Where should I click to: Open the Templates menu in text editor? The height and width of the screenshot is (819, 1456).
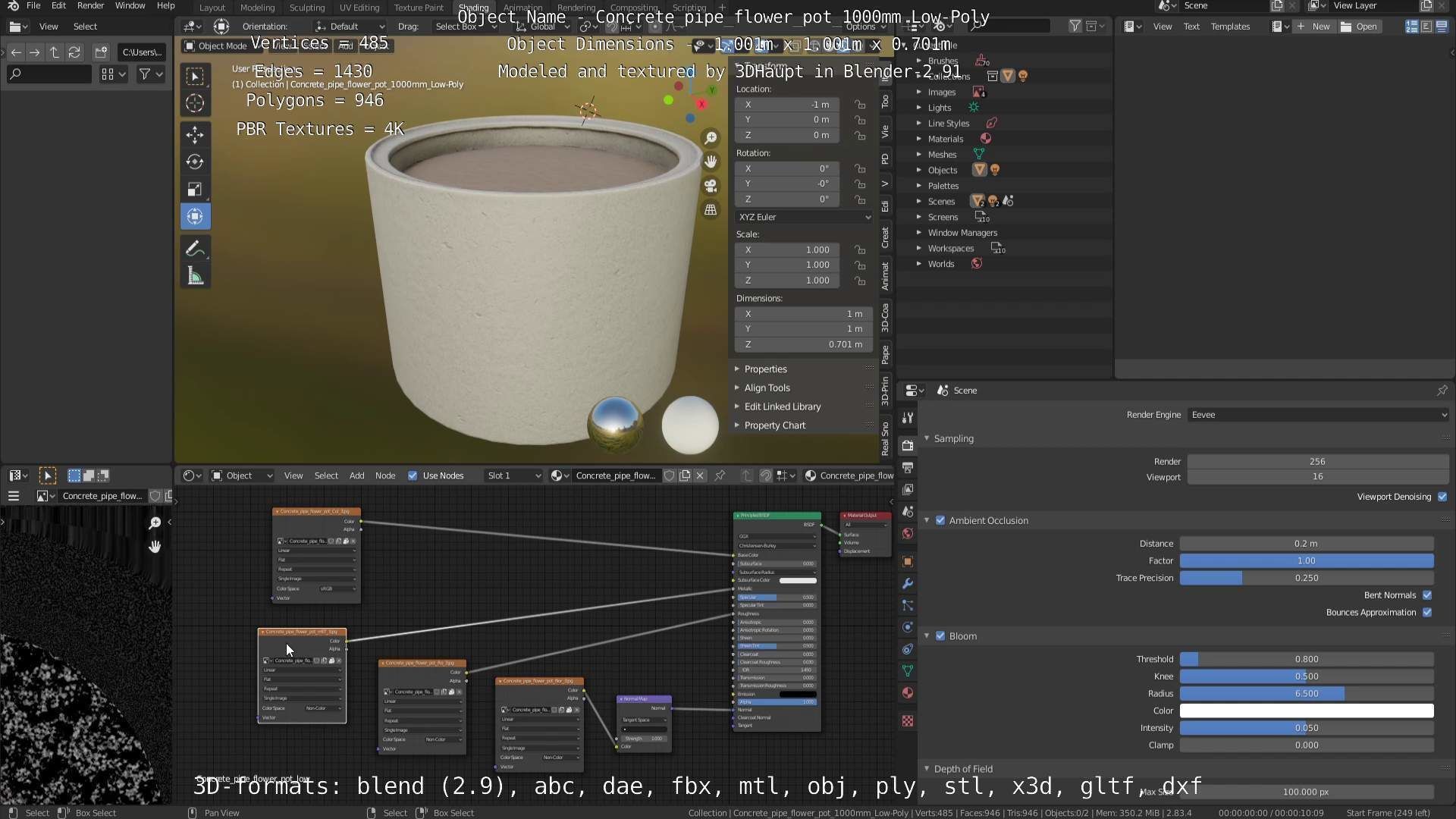tap(1230, 27)
